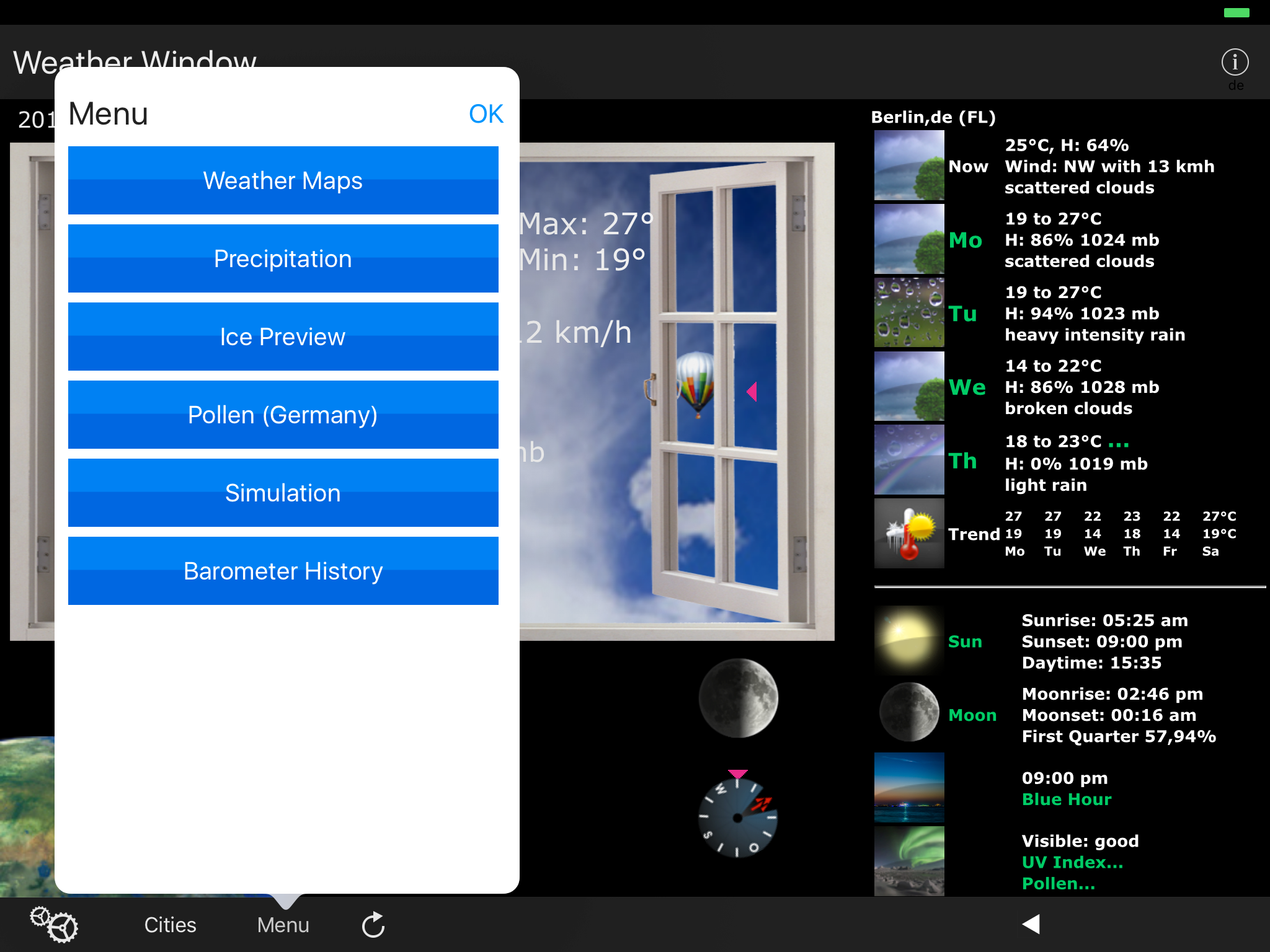Image resolution: width=1270 pixels, height=952 pixels.
Task: Click the pink arrow marker in window
Action: coord(752,392)
